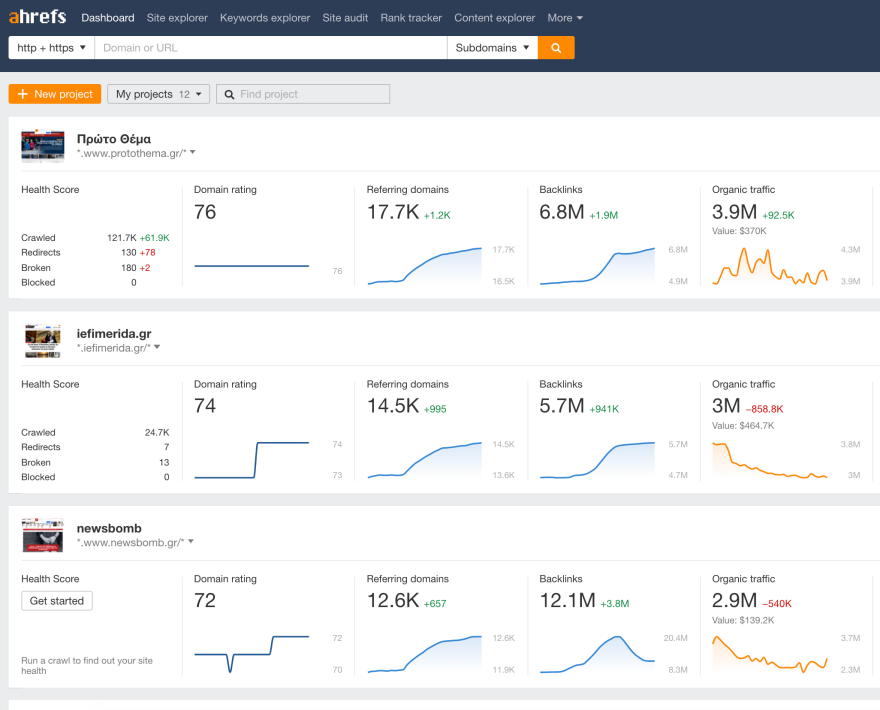This screenshot has width=880, height=710.
Task: Open the http + https protocol dropdown
Action: point(52,48)
